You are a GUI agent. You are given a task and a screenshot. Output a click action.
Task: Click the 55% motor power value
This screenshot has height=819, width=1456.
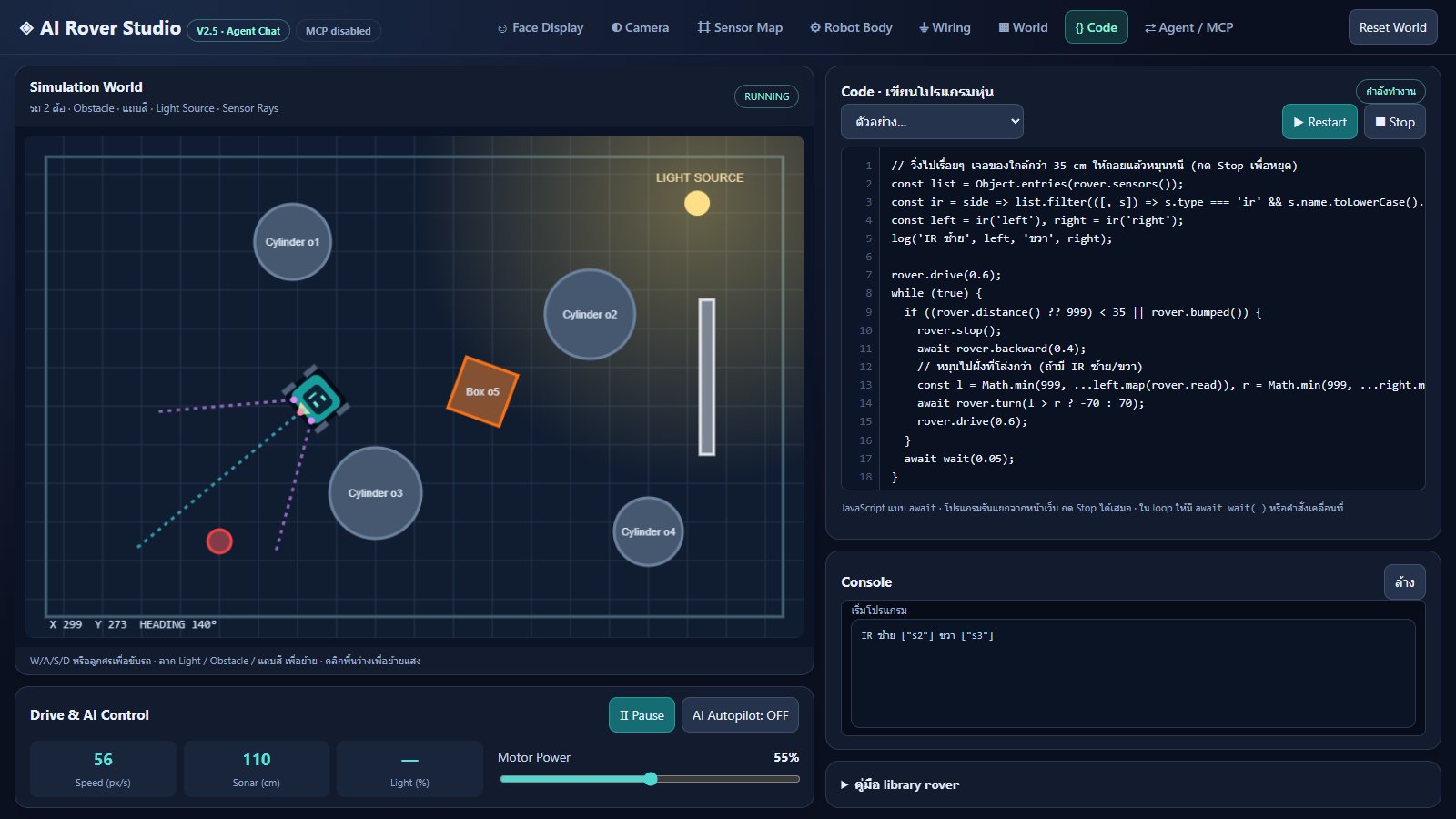tap(786, 757)
